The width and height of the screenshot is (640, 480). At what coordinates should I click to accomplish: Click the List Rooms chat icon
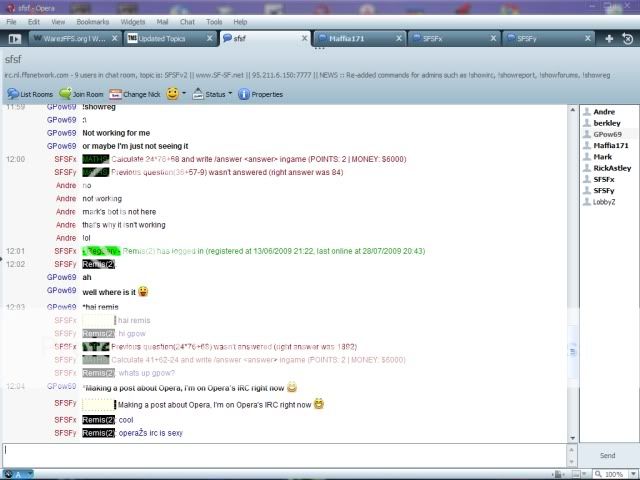click(13, 94)
